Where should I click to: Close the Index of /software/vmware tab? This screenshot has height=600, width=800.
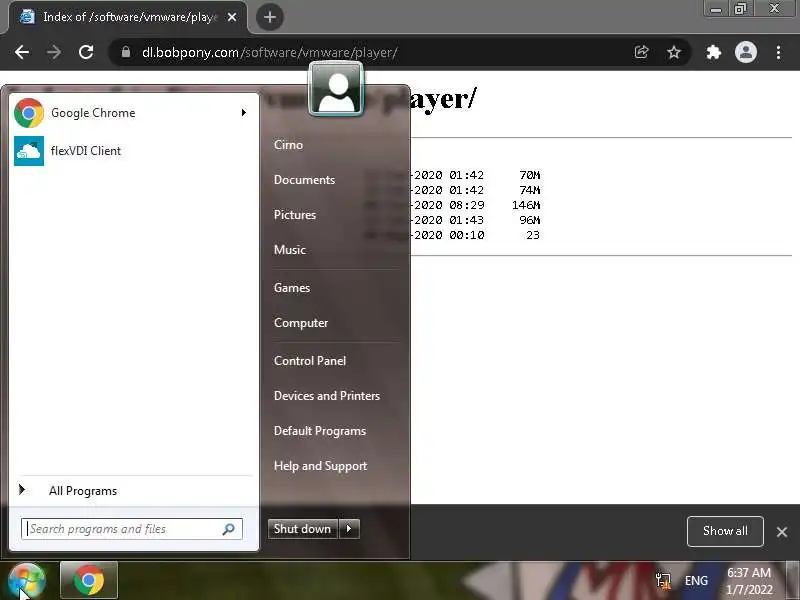(232, 17)
